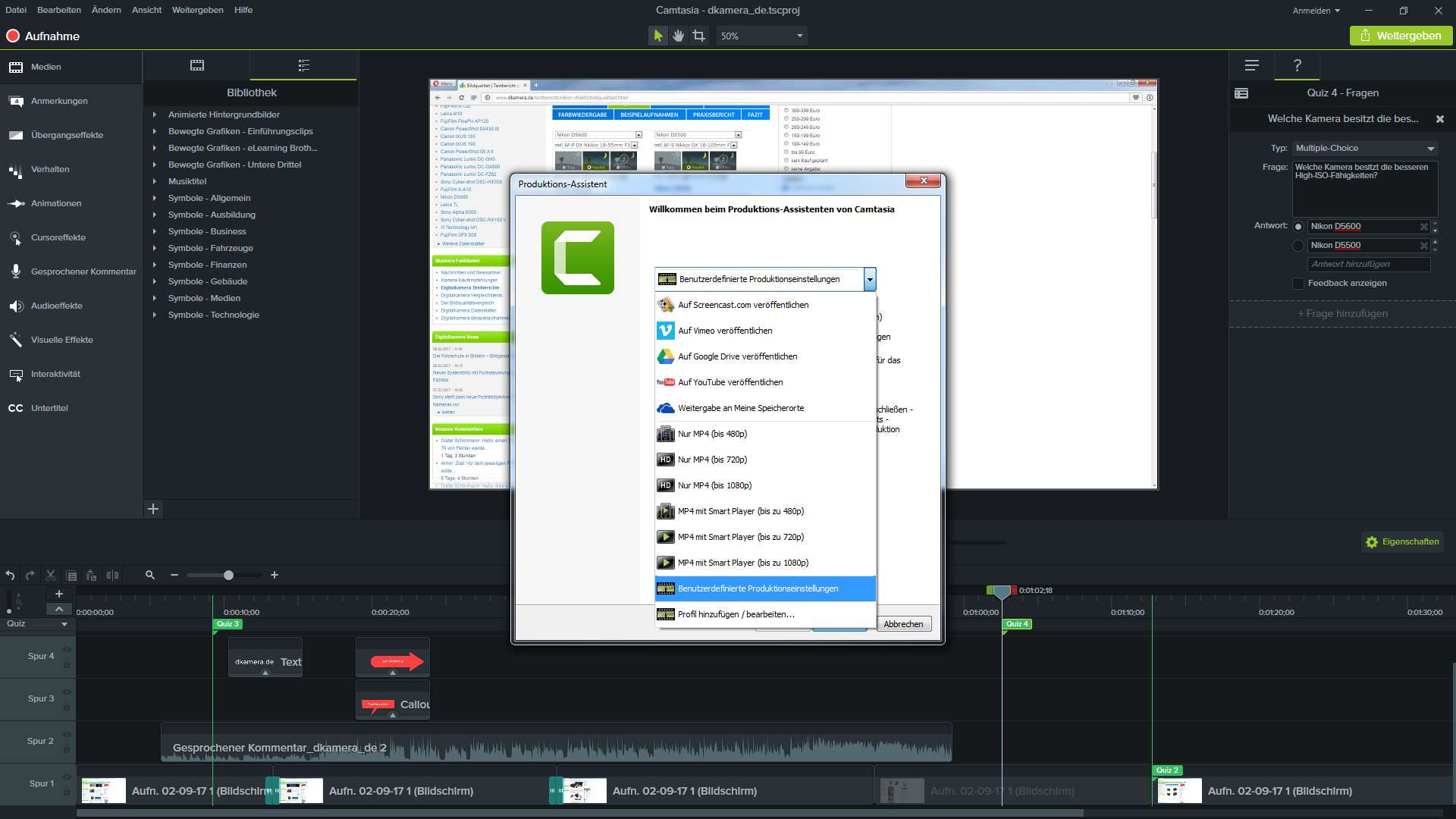Select the hand pan tool

pyautogui.click(x=678, y=36)
